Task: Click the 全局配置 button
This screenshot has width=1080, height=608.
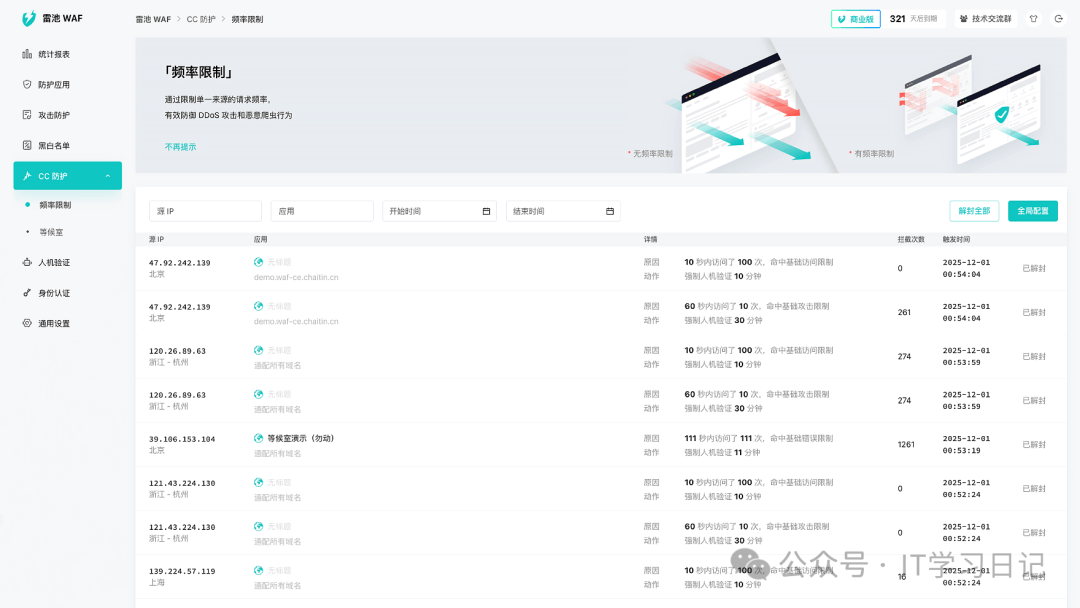Action: [x=1032, y=211]
